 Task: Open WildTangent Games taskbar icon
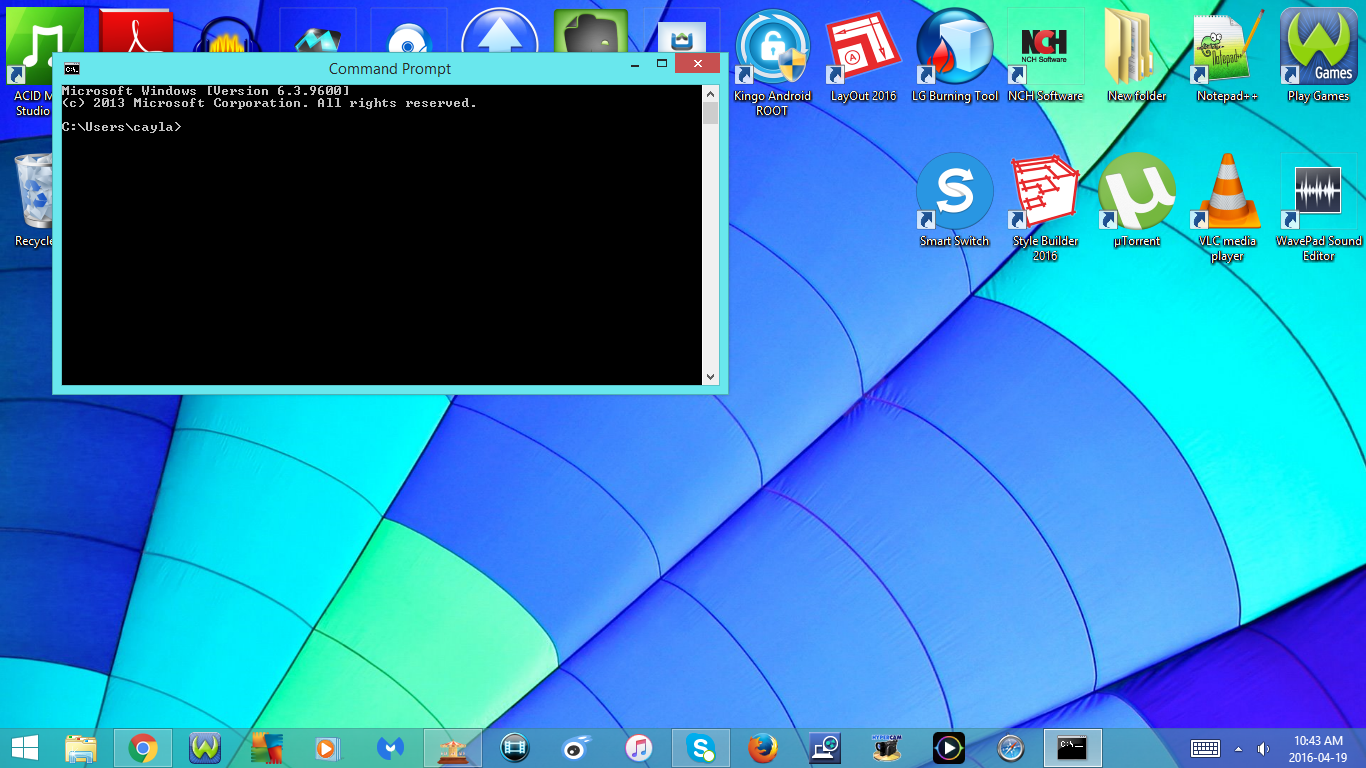205,747
